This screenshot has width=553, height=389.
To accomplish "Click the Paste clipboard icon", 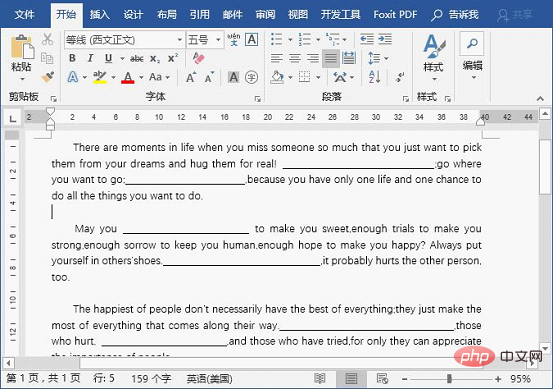I will click(x=22, y=47).
